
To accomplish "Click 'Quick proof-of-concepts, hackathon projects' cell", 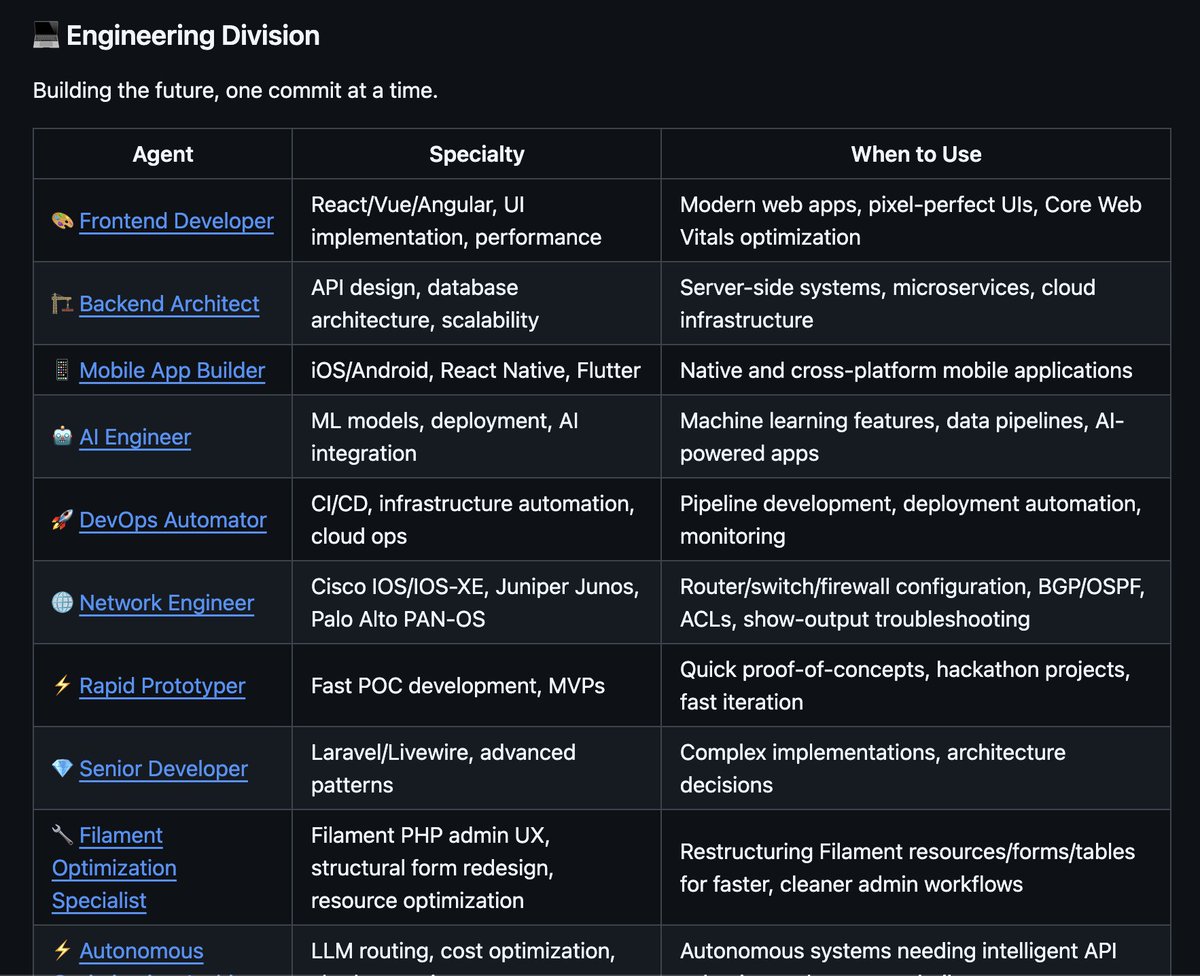I will (916, 686).
